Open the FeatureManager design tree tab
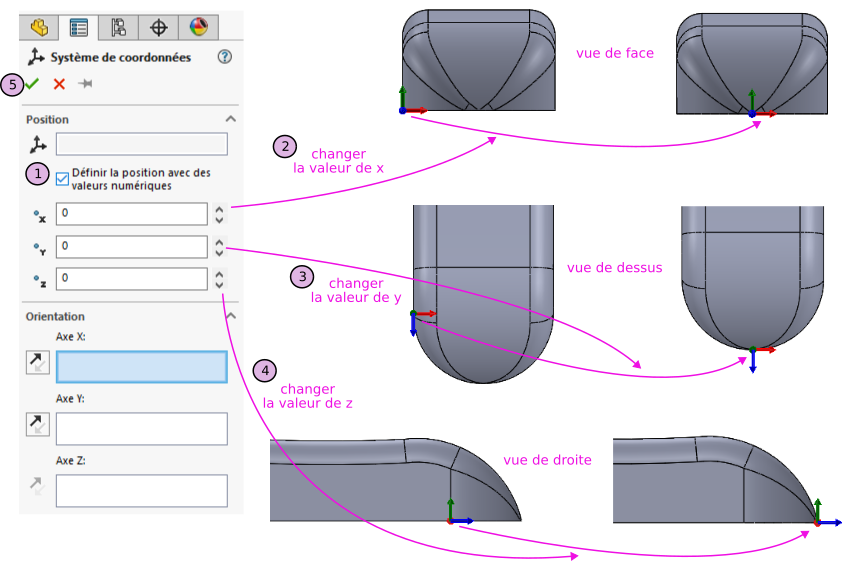Image resolution: width=850 pixels, height=561 pixels. (39, 27)
